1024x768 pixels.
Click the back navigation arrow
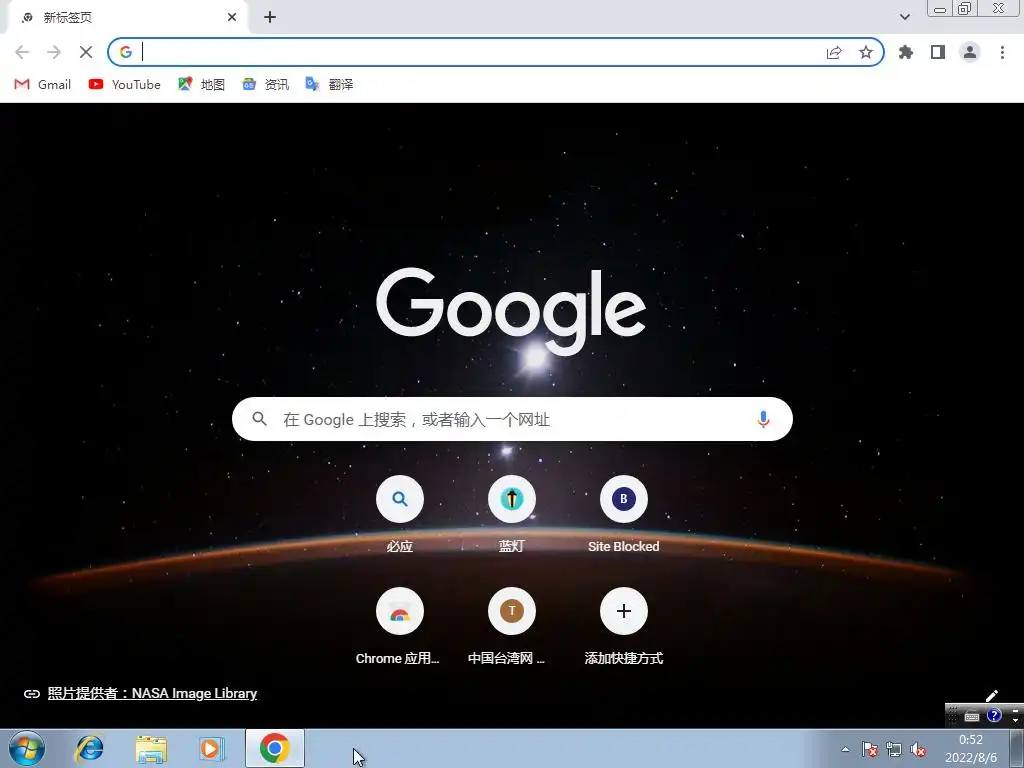pos(22,52)
